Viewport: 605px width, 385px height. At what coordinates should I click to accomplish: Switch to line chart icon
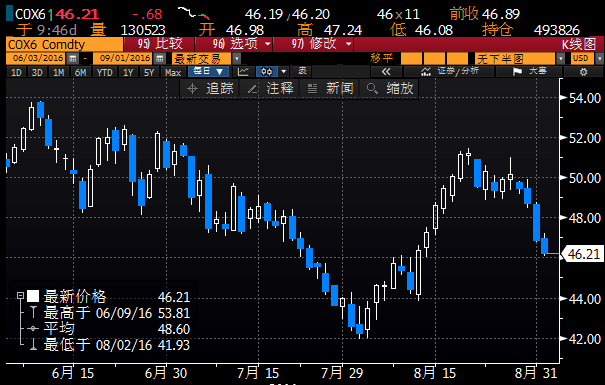243,72
